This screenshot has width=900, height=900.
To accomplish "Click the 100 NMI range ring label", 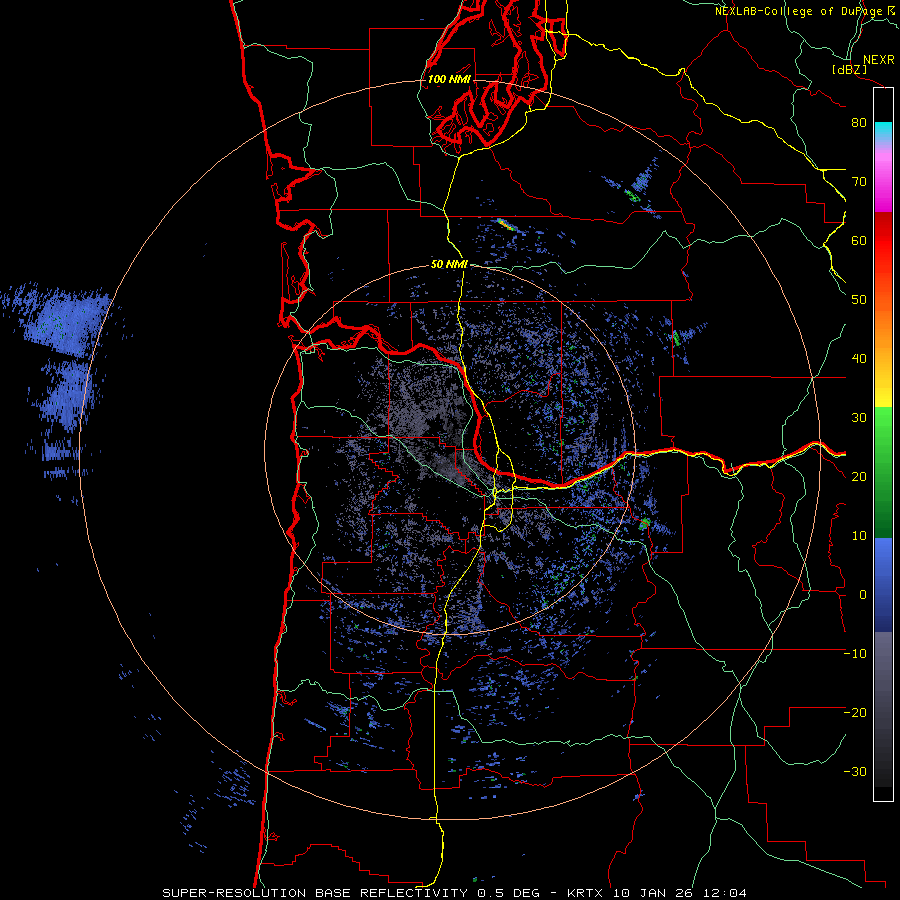I will click(449, 79).
